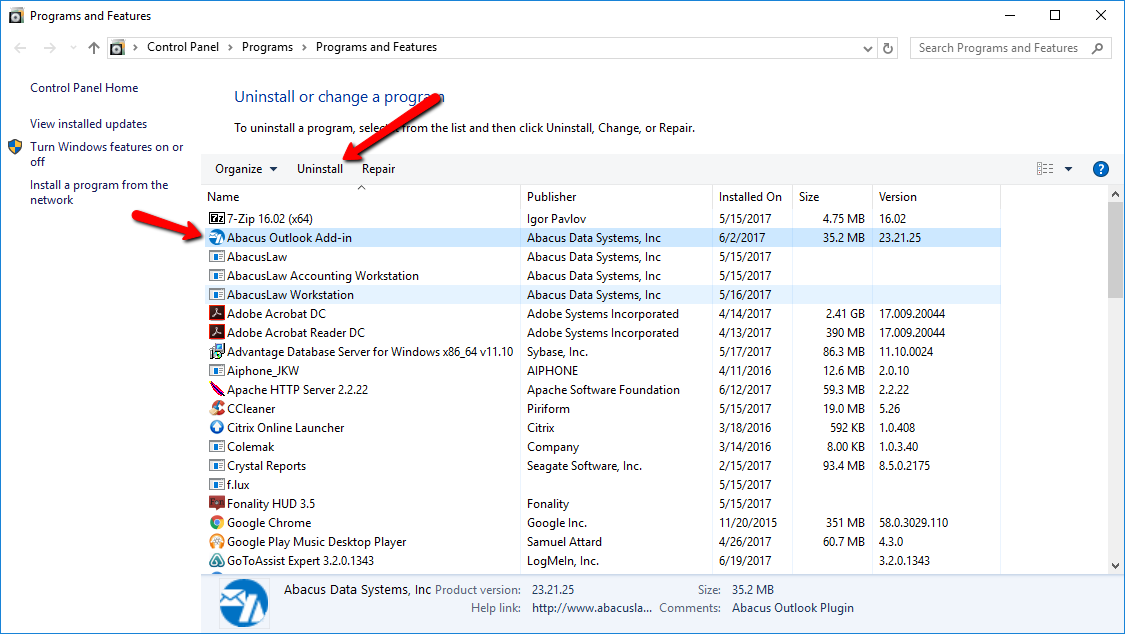This screenshot has width=1125, height=634.
Task: Click the Sybase, Inc. publisher cell
Action: coord(557,352)
